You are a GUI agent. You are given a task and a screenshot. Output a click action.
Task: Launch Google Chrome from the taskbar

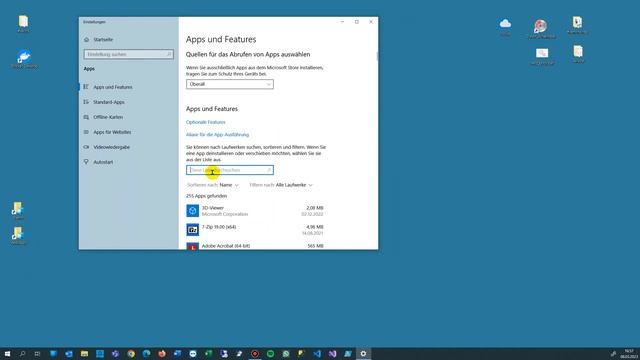pos(131,353)
